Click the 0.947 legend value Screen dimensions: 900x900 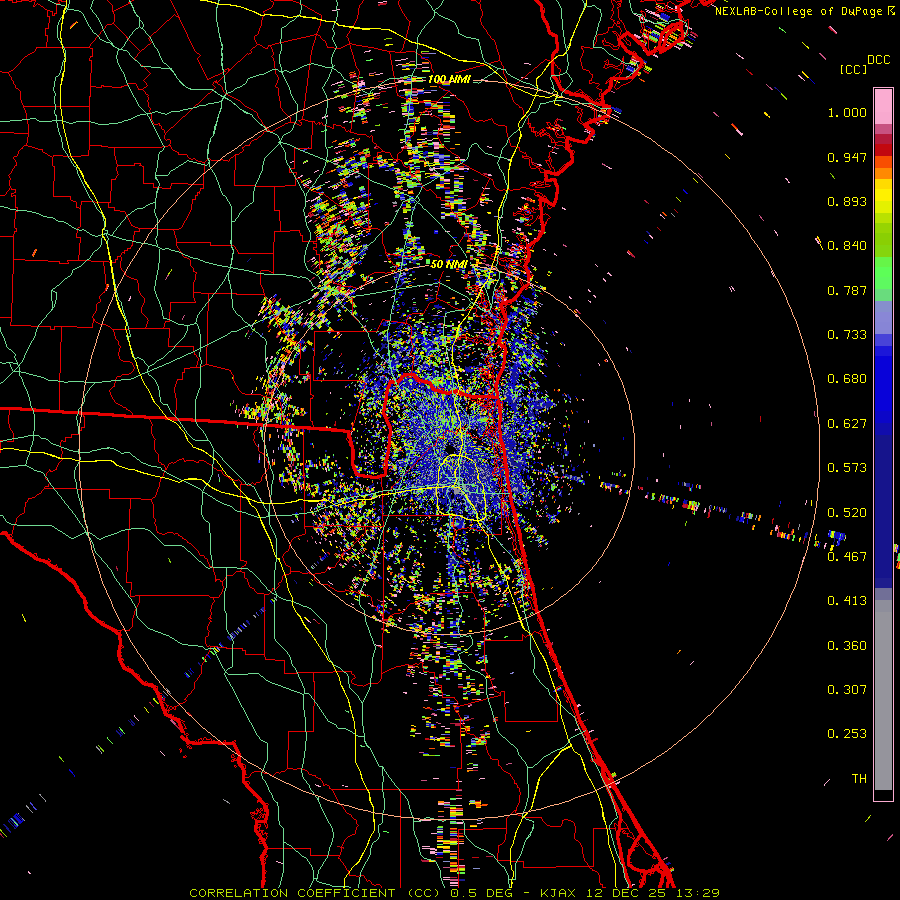pos(847,157)
